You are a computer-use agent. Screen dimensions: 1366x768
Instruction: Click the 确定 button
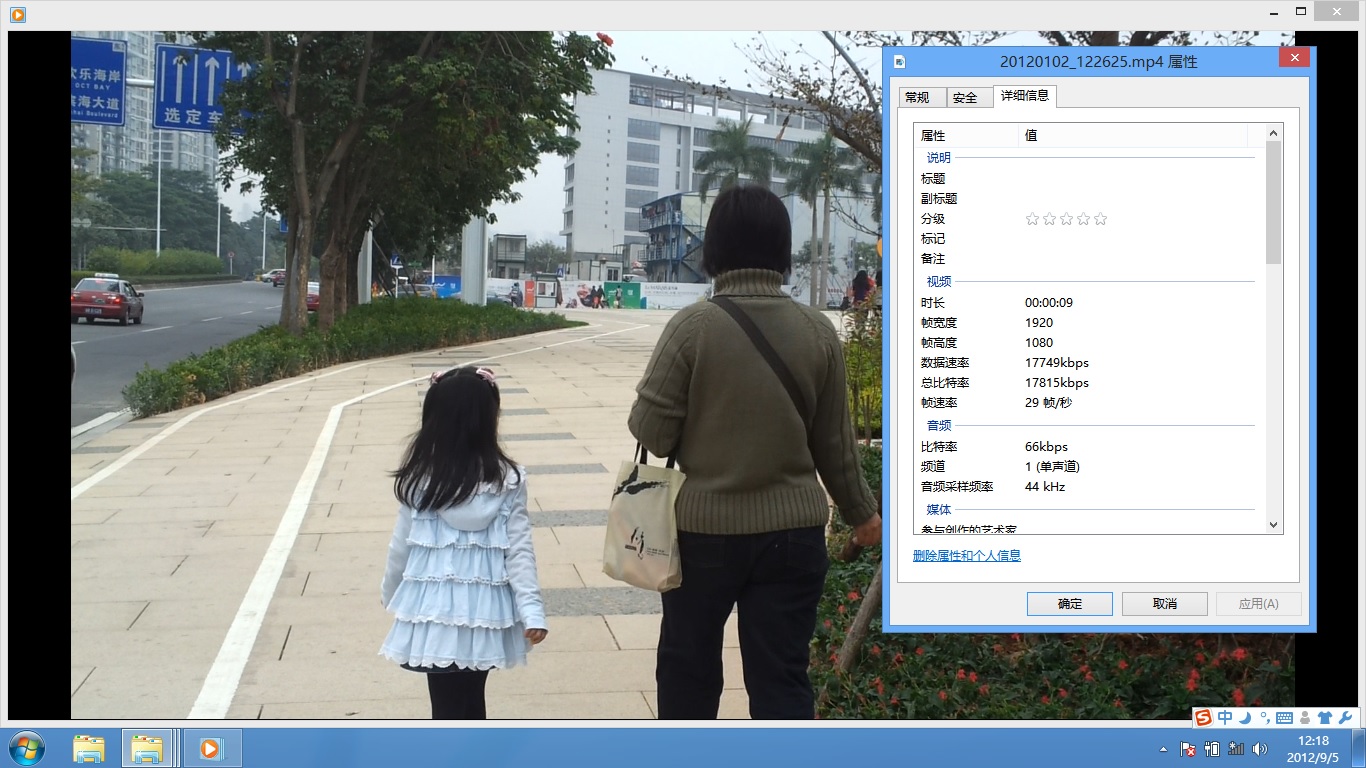1070,604
